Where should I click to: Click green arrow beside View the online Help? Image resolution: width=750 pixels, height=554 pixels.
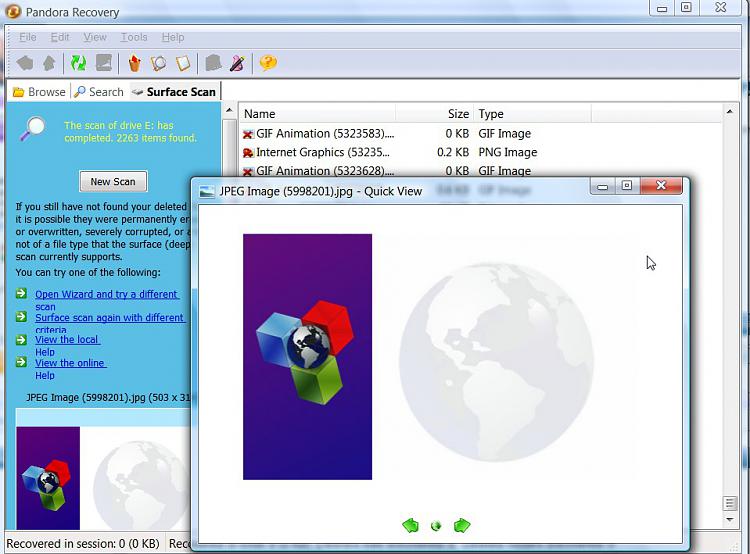coord(21,362)
